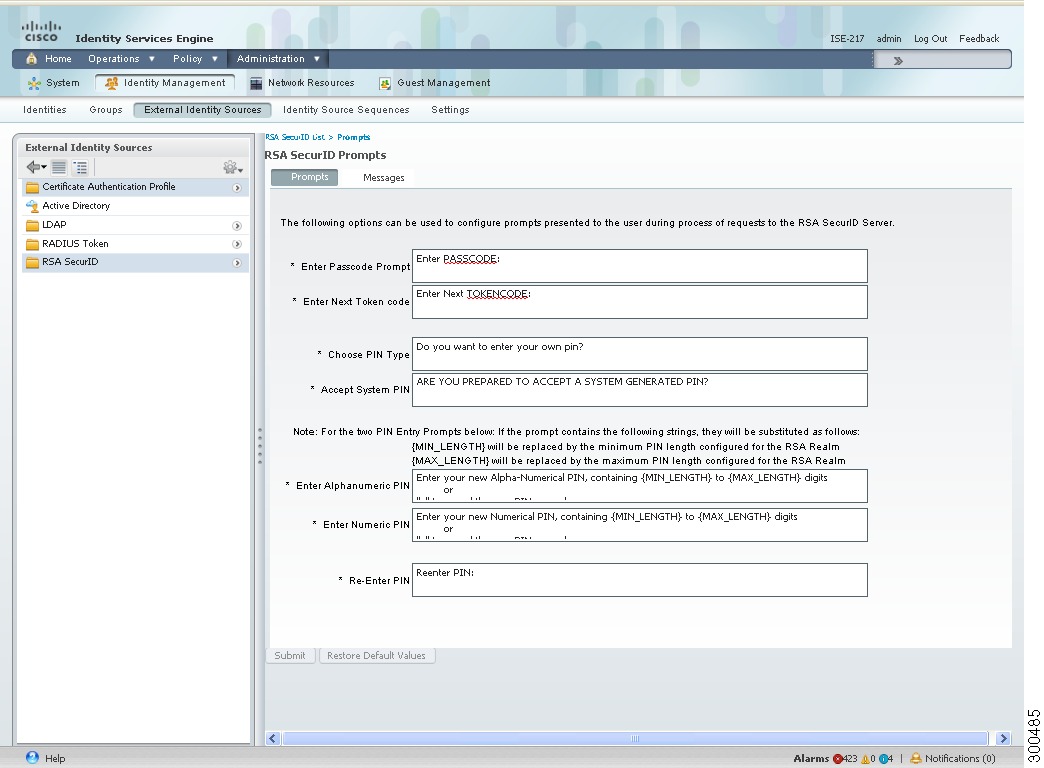The height and width of the screenshot is (768, 1044).
Task: Open Notifications (0) in the status bar
Action: (x=952, y=758)
